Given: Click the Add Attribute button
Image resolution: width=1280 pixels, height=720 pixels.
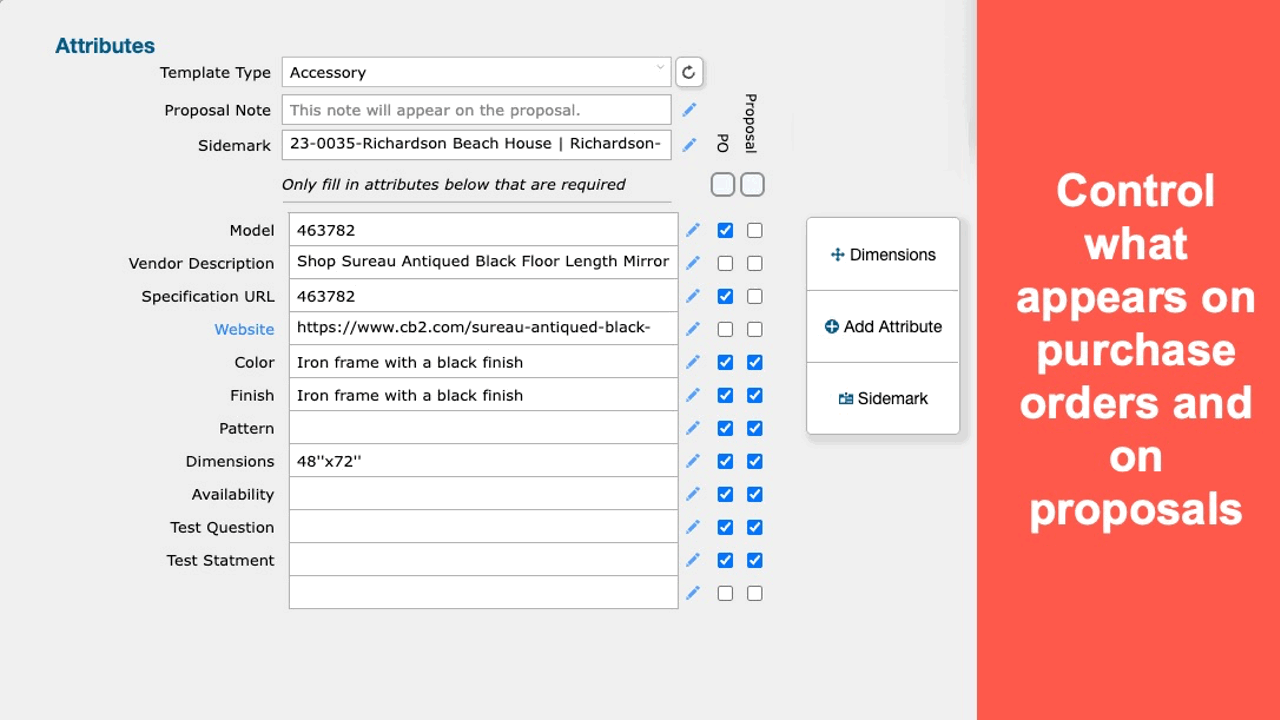Looking at the screenshot, I should [x=883, y=327].
